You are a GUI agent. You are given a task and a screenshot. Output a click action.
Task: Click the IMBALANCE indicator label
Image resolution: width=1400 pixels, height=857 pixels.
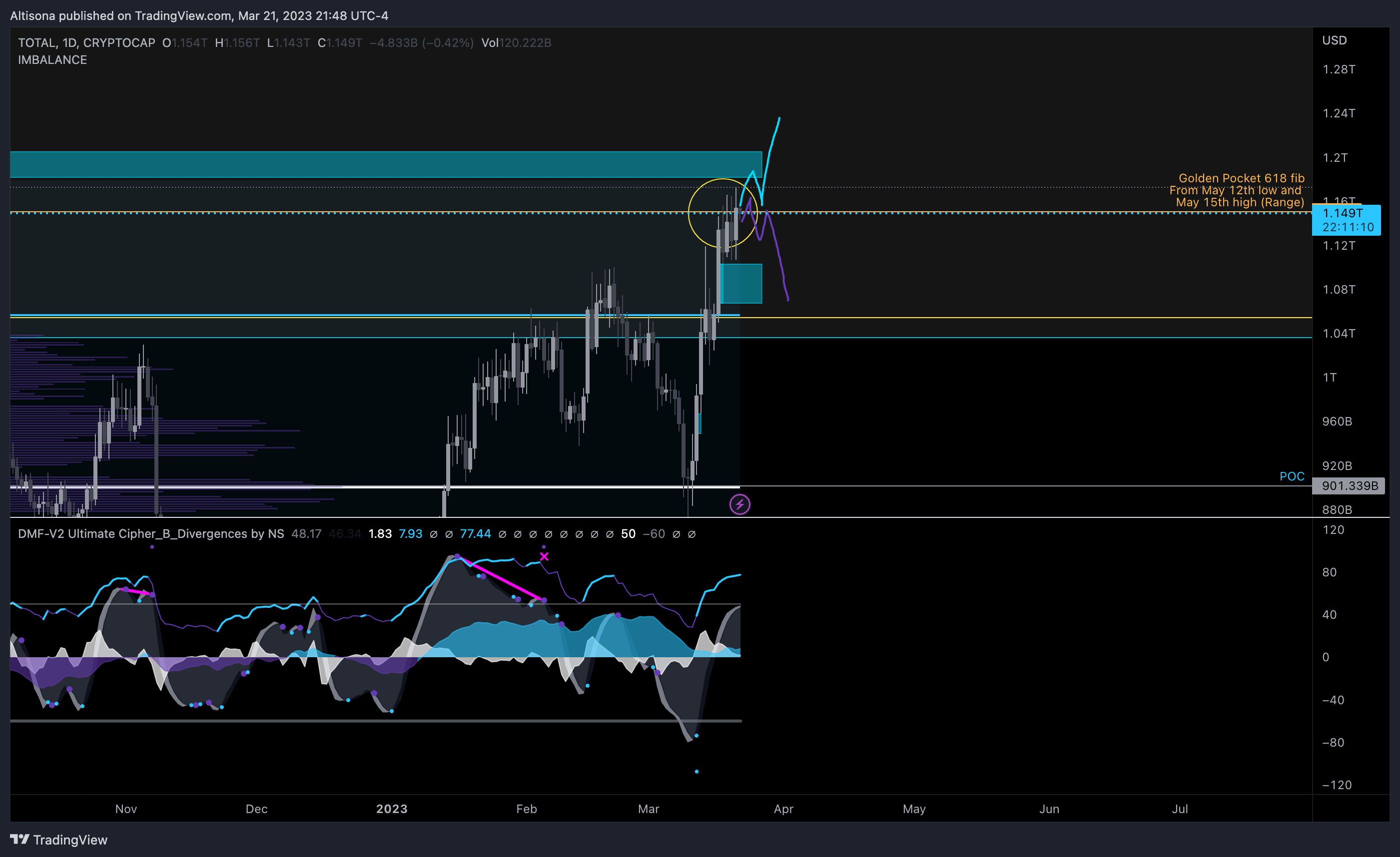point(52,59)
